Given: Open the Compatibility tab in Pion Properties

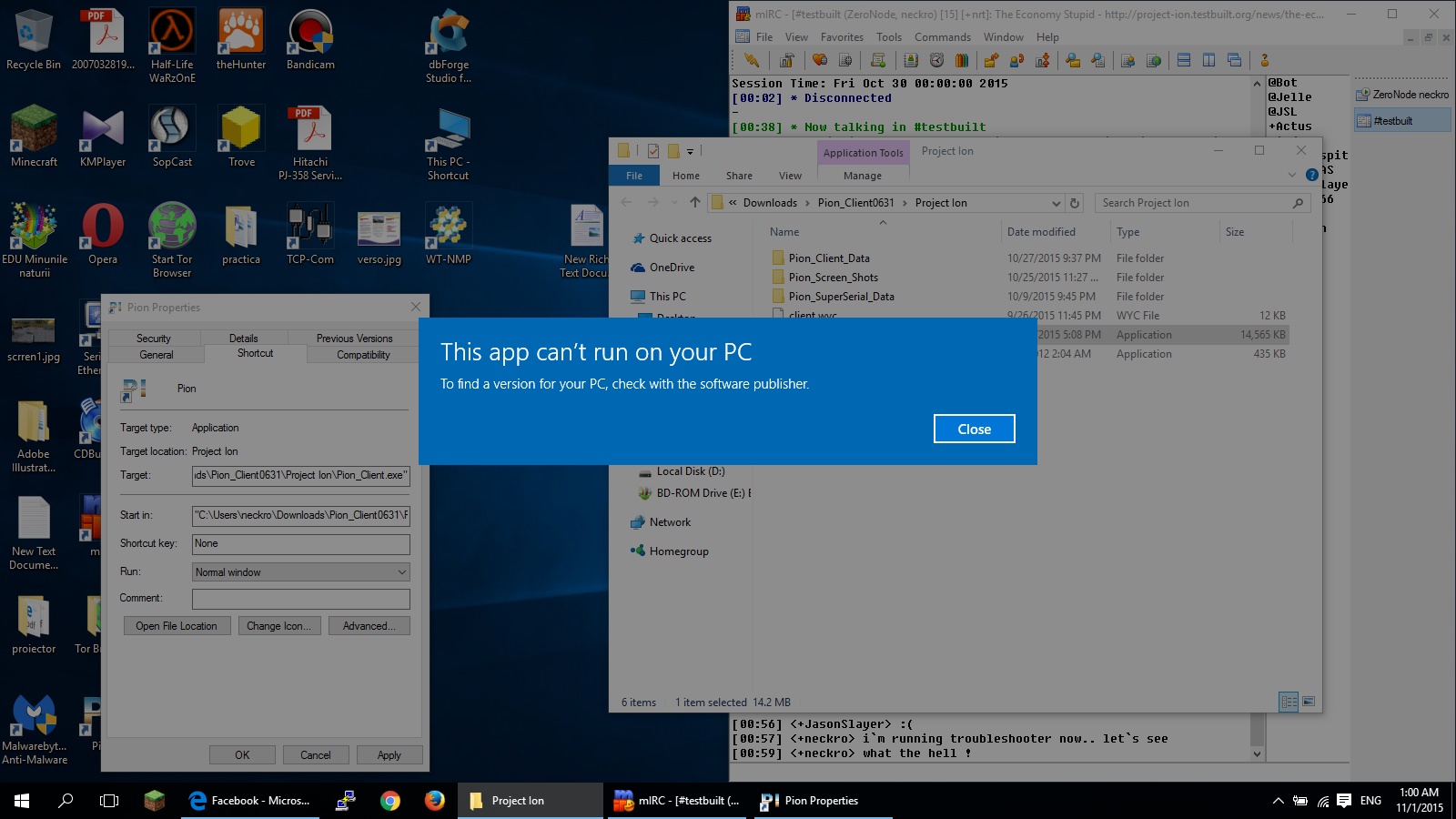Looking at the screenshot, I should click(x=363, y=355).
